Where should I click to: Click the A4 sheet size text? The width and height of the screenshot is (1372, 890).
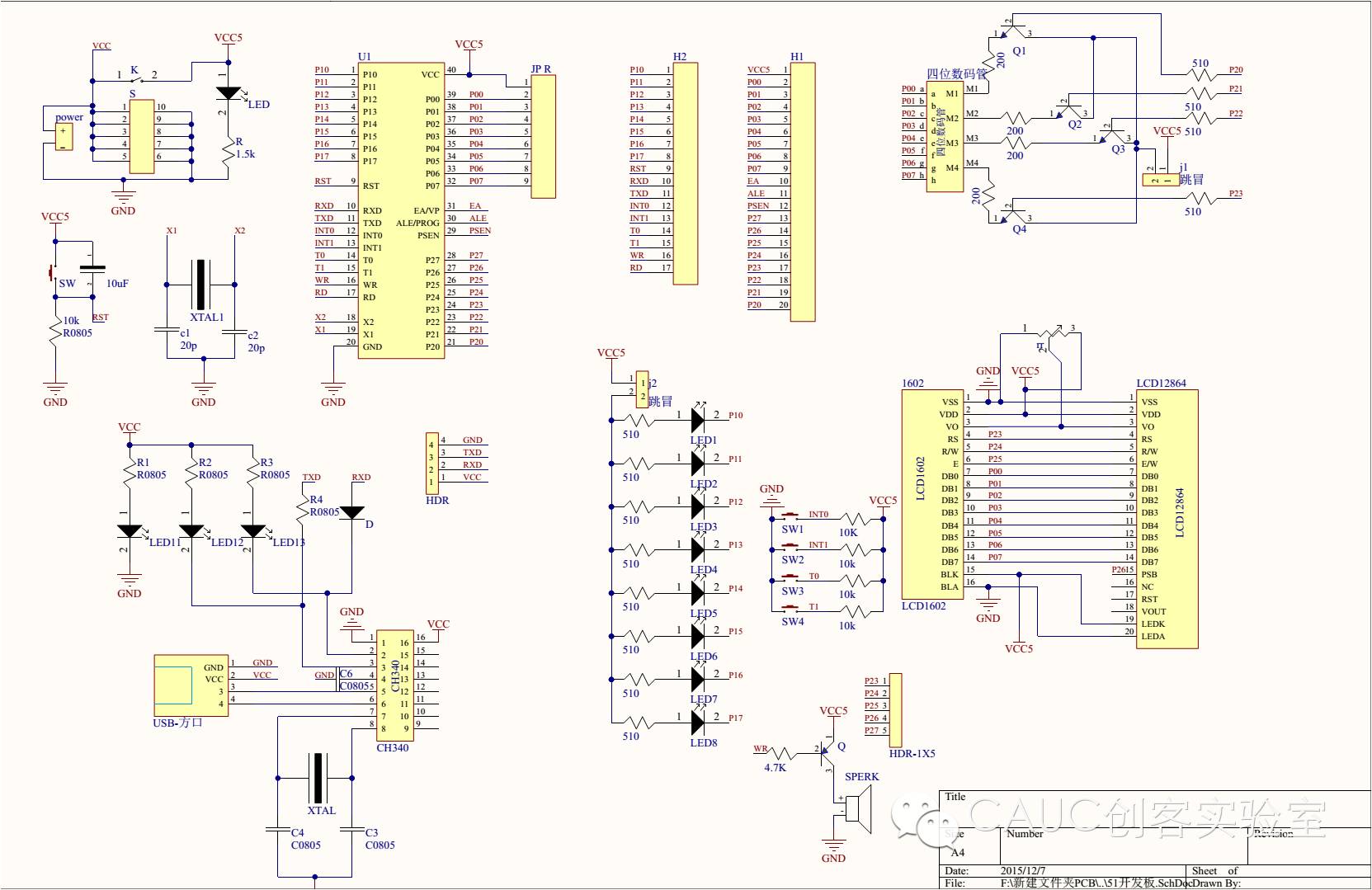(x=957, y=853)
